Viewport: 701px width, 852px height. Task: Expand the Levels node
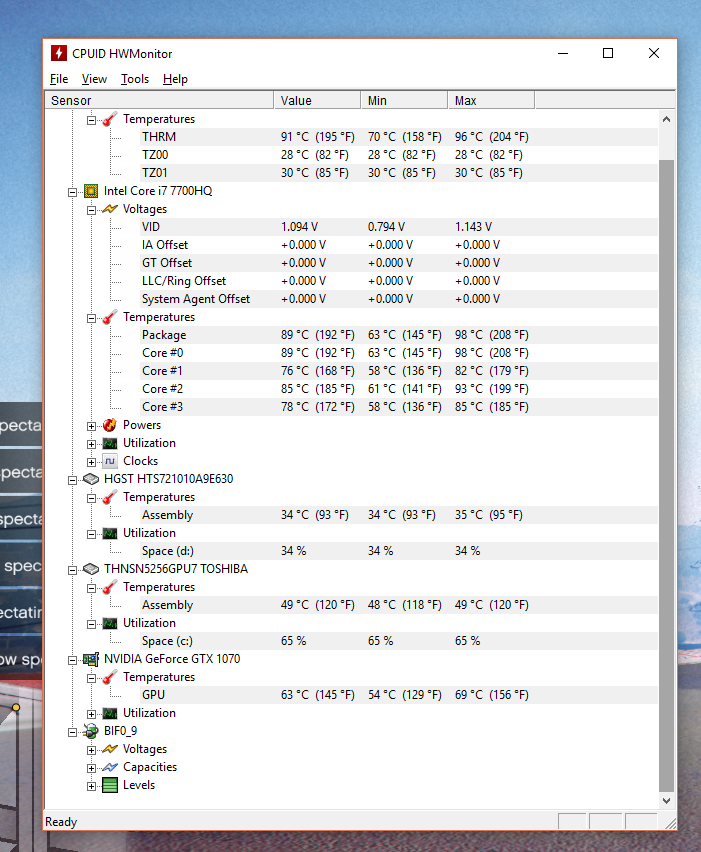coord(91,786)
